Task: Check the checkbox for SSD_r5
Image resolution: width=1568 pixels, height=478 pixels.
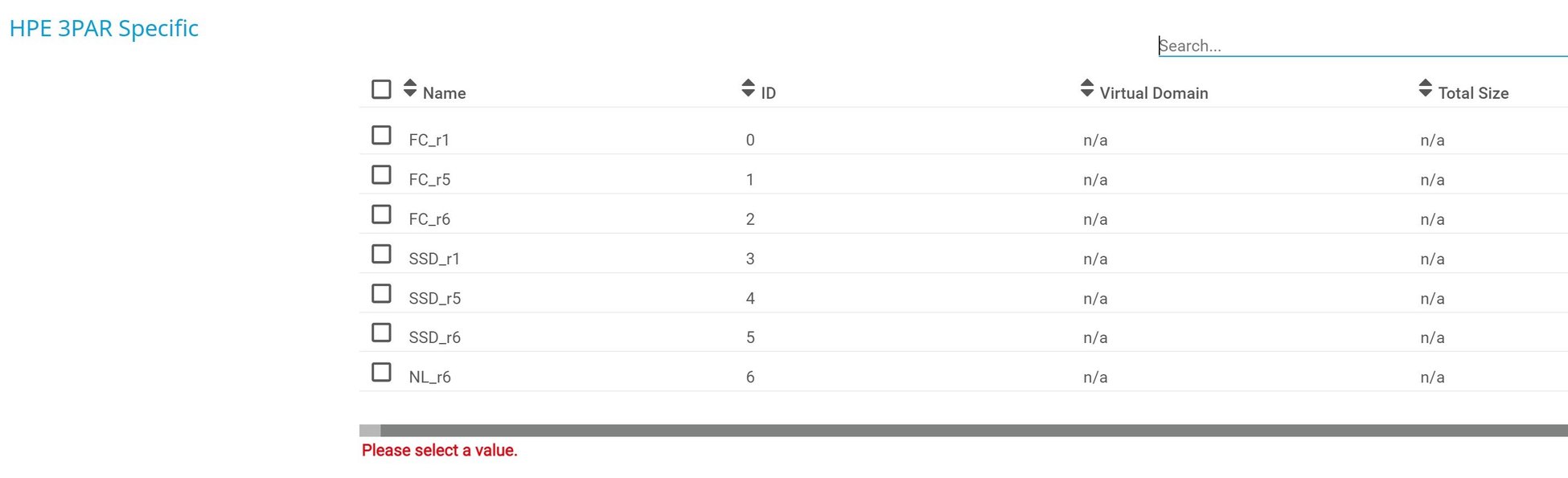Action: (381, 292)
